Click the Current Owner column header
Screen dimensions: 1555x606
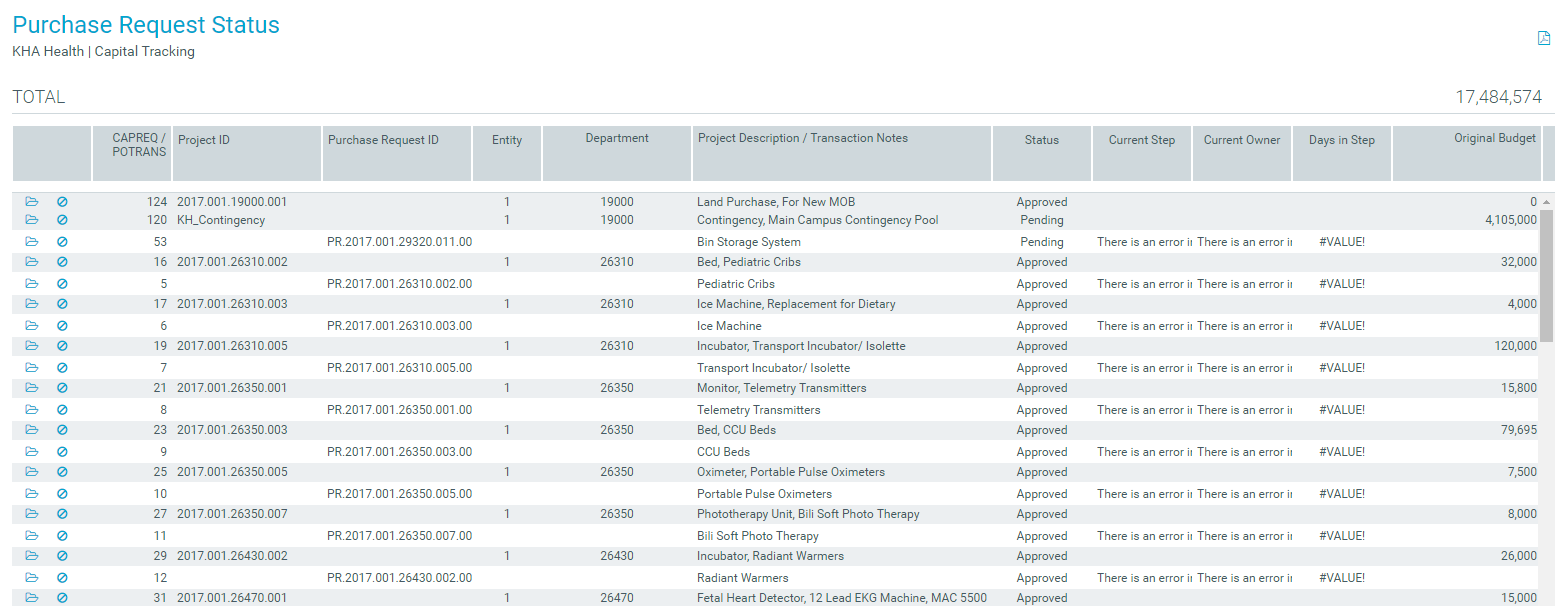pos(1242,153)
